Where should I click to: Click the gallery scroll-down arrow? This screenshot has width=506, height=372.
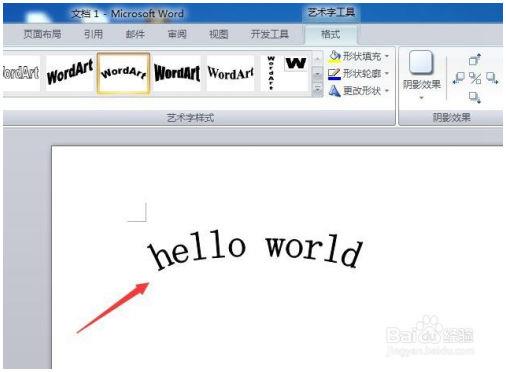coord(318,74)
